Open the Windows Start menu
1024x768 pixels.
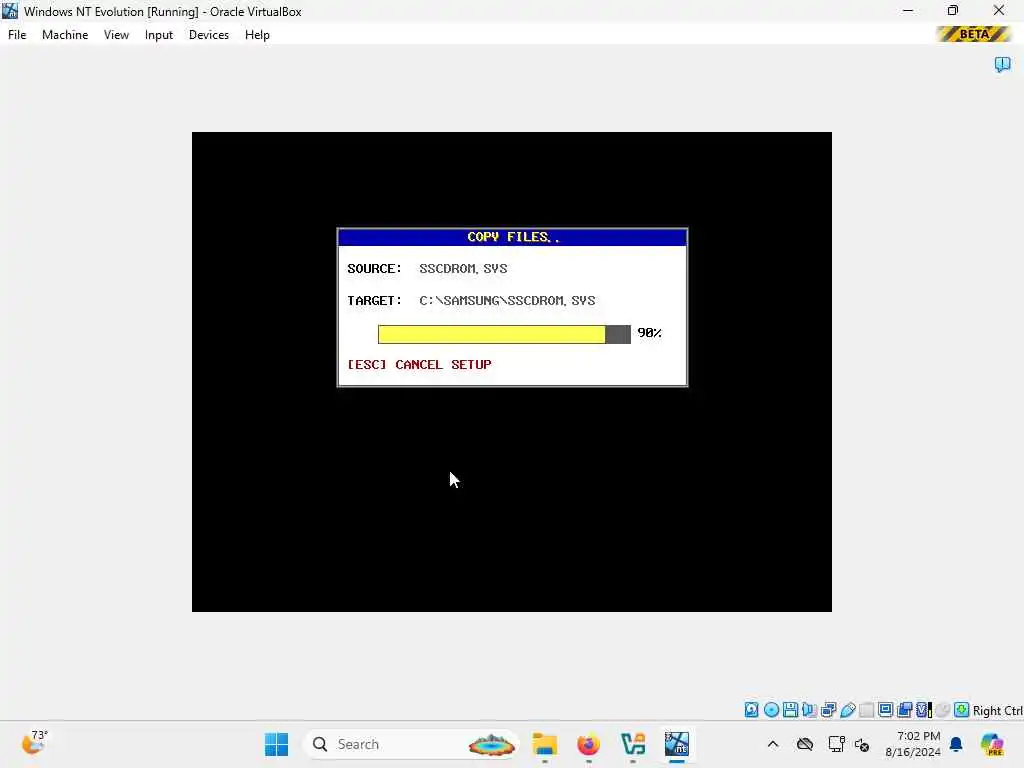coord(276,744)
